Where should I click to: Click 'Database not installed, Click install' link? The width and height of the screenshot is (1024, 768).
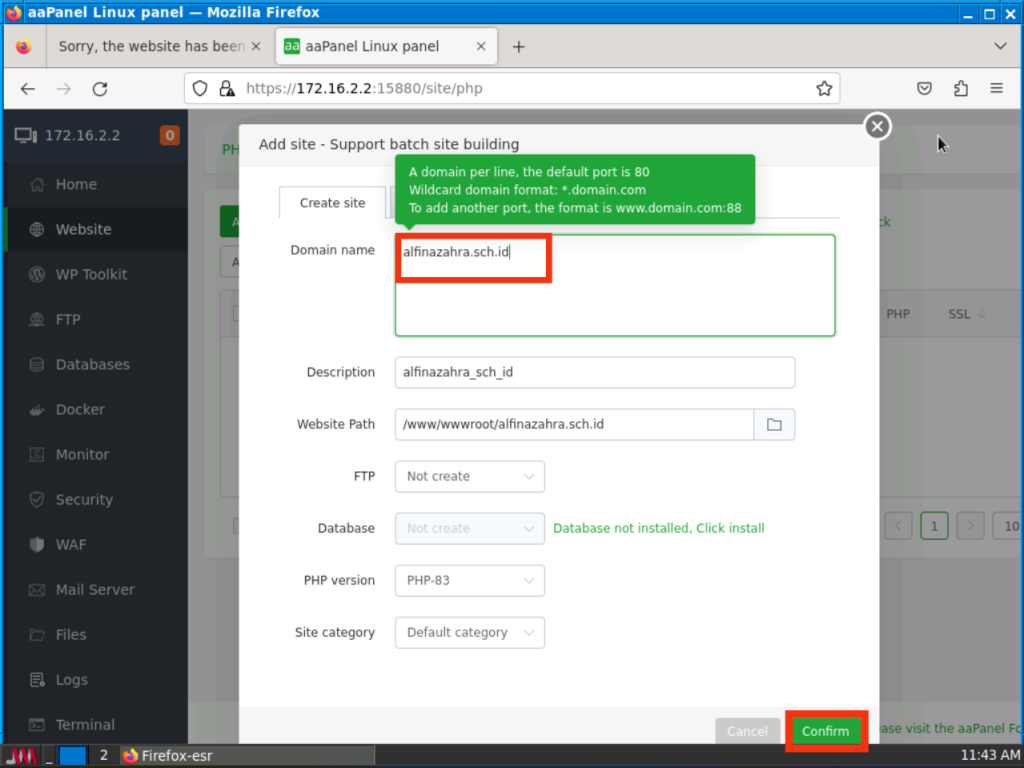[659, 528]
